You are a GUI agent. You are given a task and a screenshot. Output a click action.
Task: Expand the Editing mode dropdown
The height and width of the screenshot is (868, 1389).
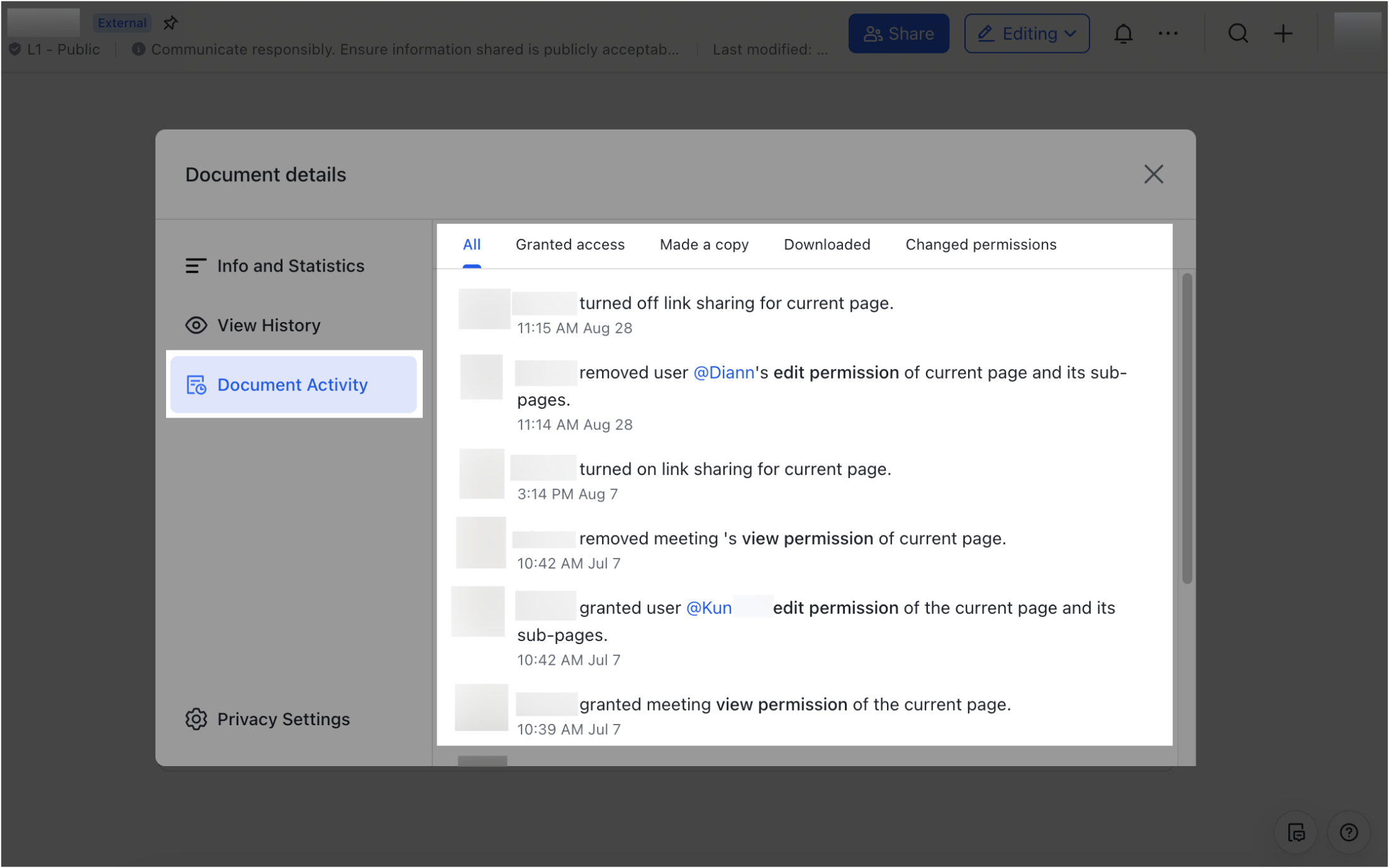tap(1027, 33)
